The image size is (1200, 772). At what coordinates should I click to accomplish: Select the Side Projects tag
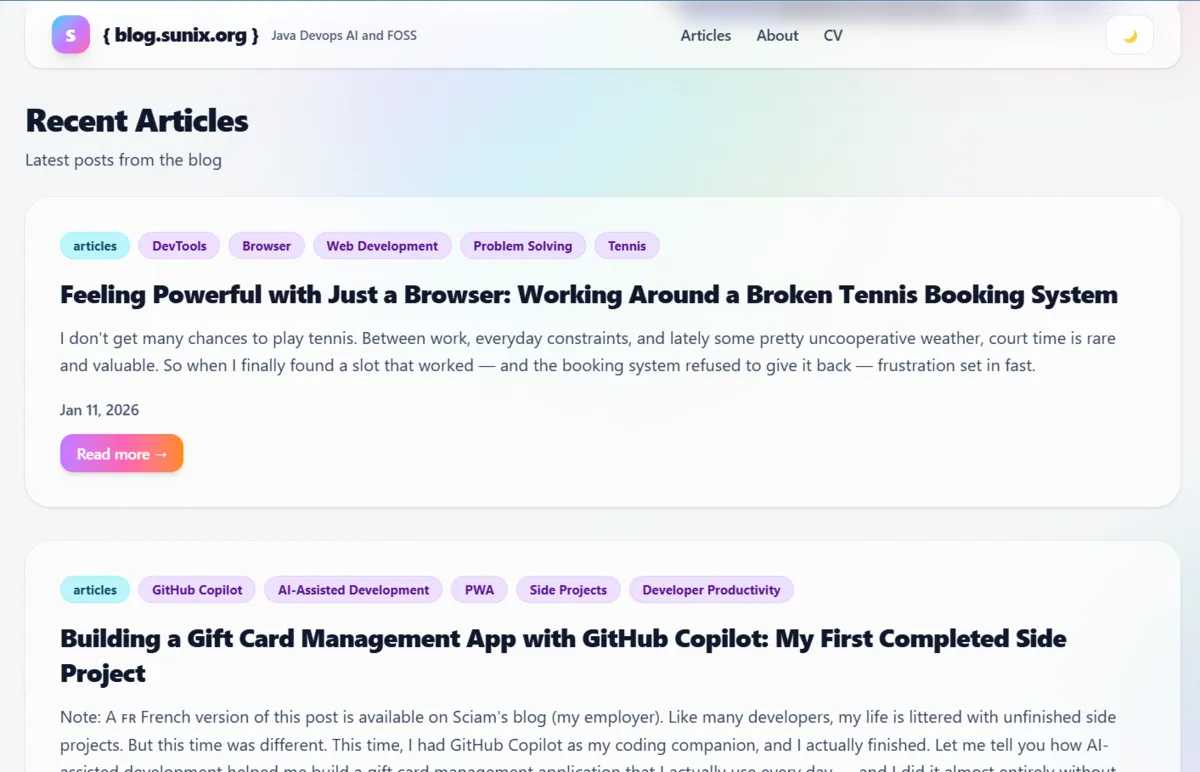(x=568, y=590)
